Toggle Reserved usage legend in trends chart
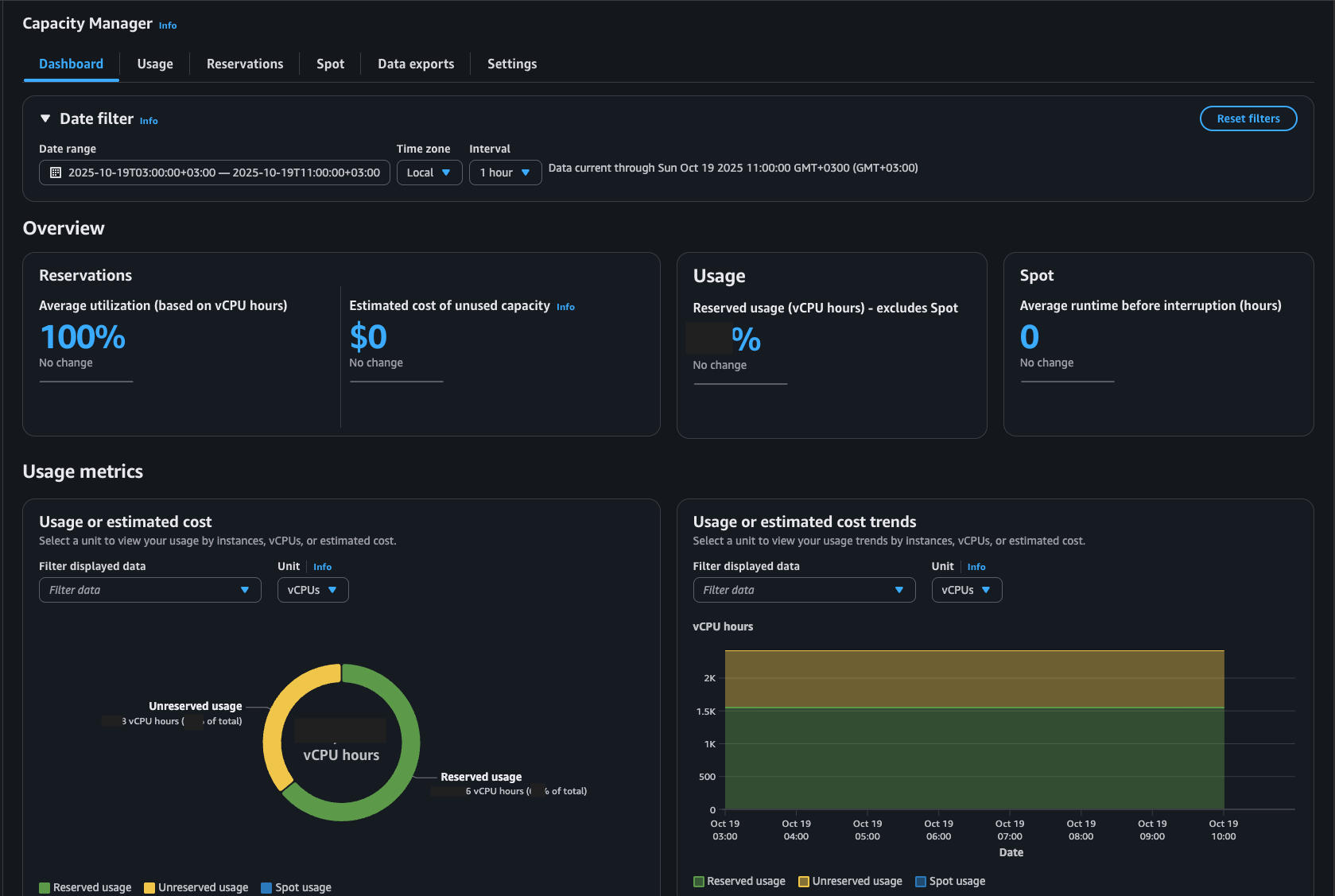1335x896 pixels. 739,881
